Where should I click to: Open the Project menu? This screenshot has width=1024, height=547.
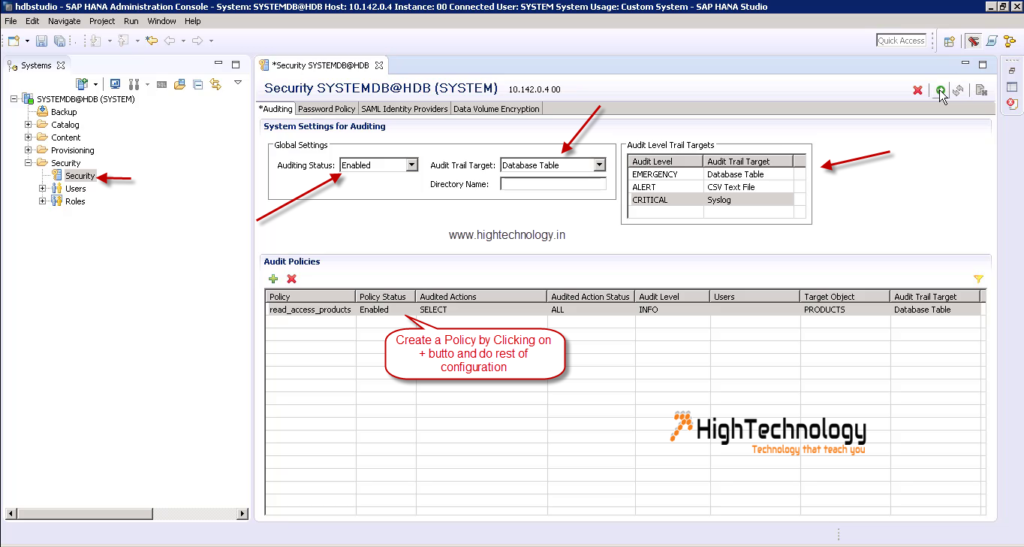[102, 21]
